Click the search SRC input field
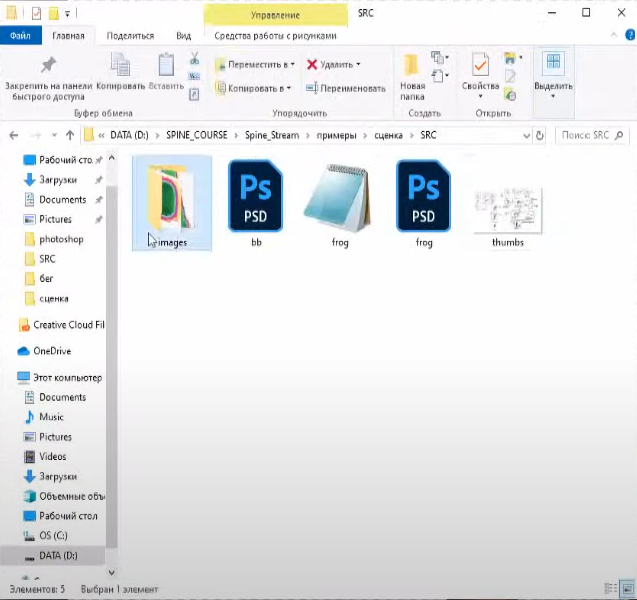 click(590, 135)
